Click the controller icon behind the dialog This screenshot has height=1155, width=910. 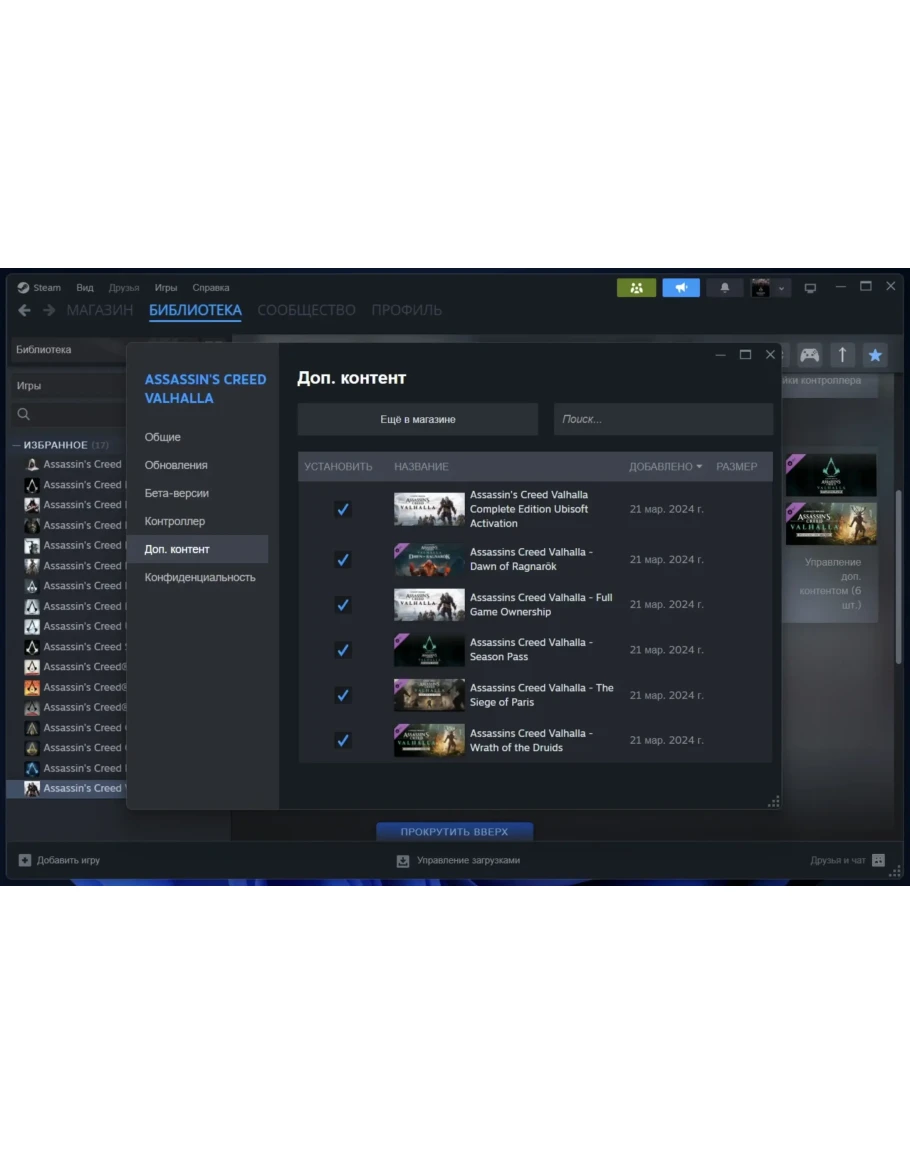(809, 355)
